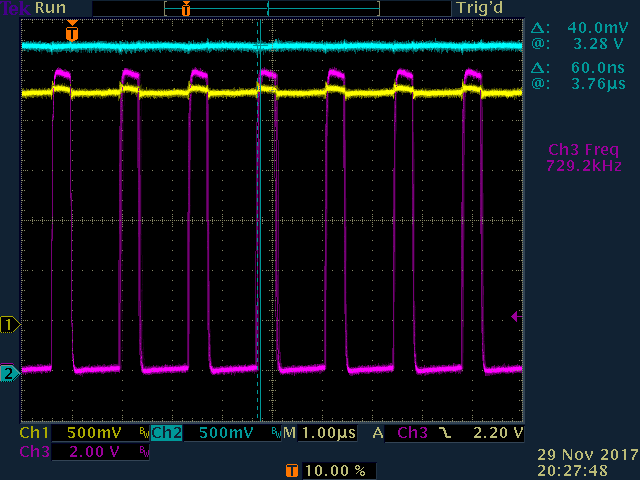
Task: Click the 2.20 V trigger level readout
Action: pos(498,433)
